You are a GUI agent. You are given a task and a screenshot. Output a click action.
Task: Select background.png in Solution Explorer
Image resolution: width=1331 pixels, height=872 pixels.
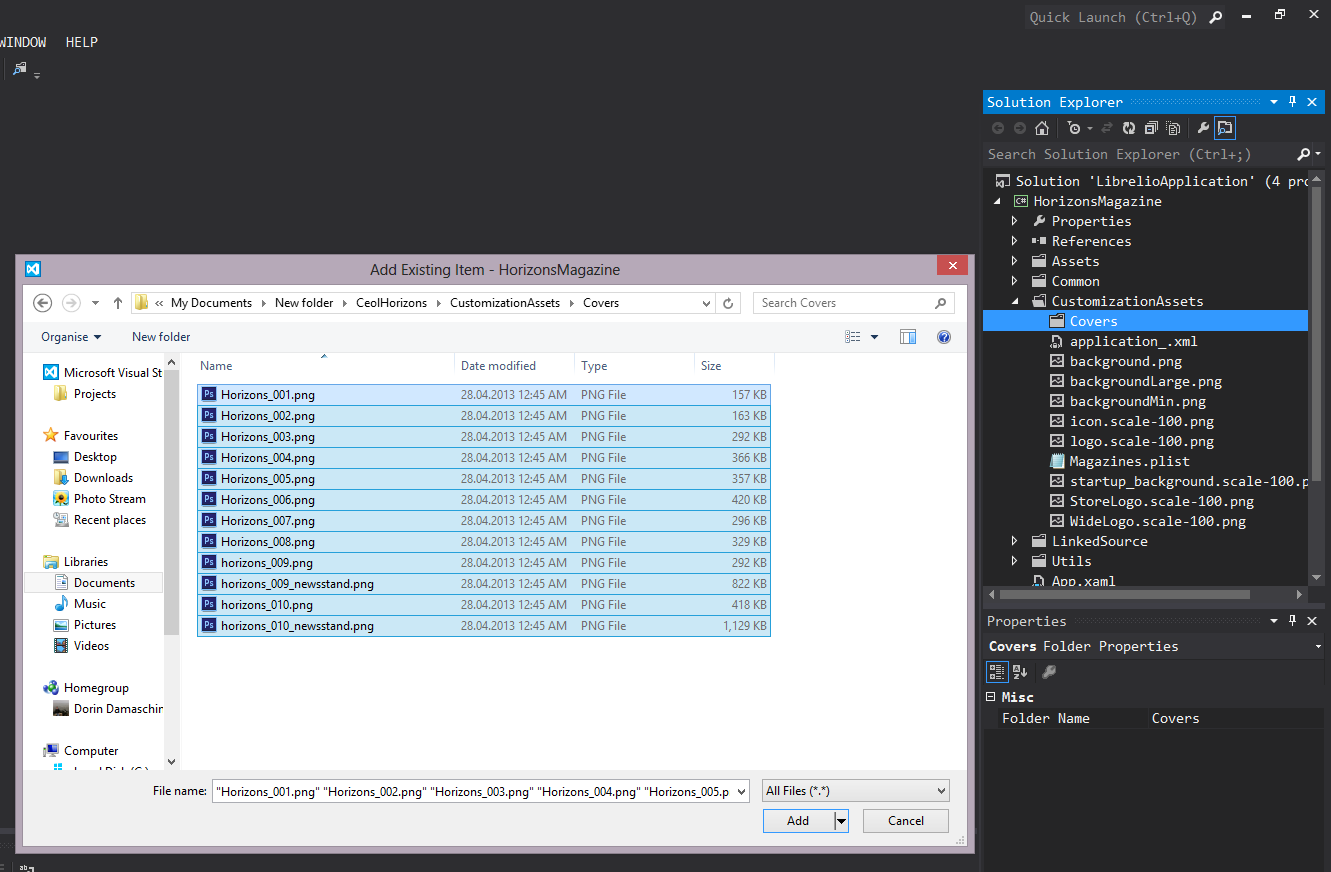pyautogui.click(x=1125, y=361)
